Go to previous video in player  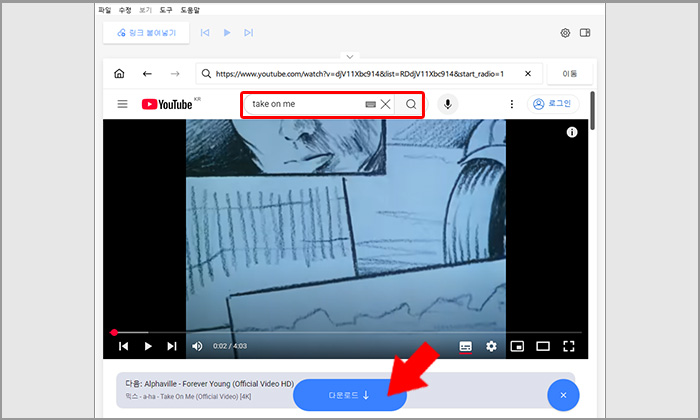[x=124, y=346]
